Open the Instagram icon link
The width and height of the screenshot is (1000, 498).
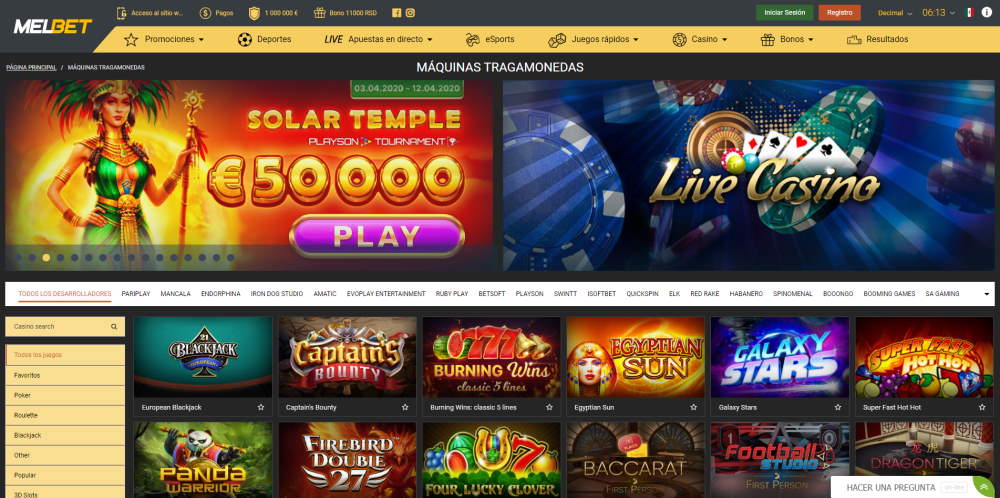tap(411, 13)
